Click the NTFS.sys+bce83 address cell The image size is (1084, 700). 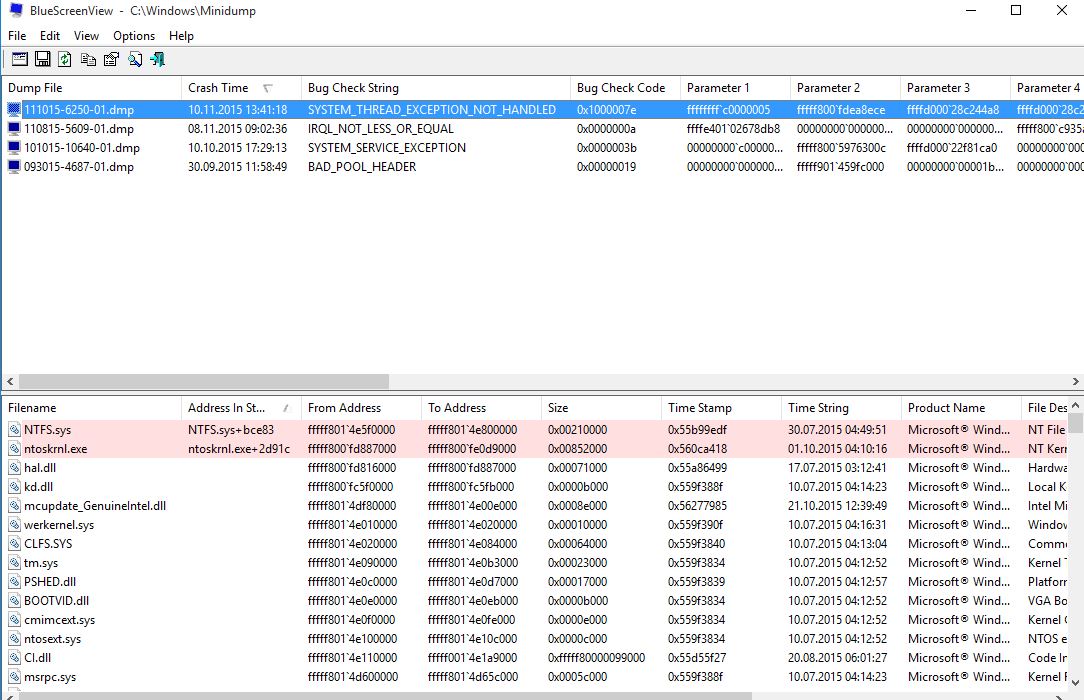[231, 430]
